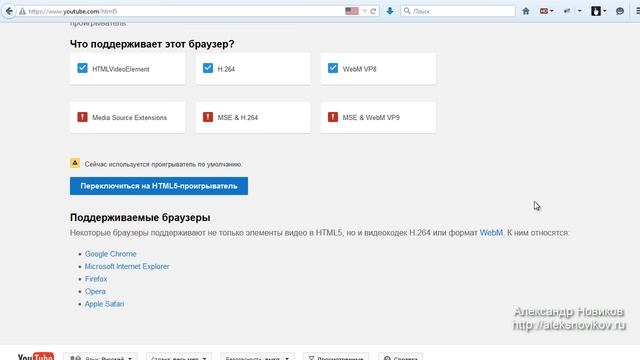The image size is (640, 360).
Task: Click Media Source Extensions red warning icon
Action: click(82, 117)
